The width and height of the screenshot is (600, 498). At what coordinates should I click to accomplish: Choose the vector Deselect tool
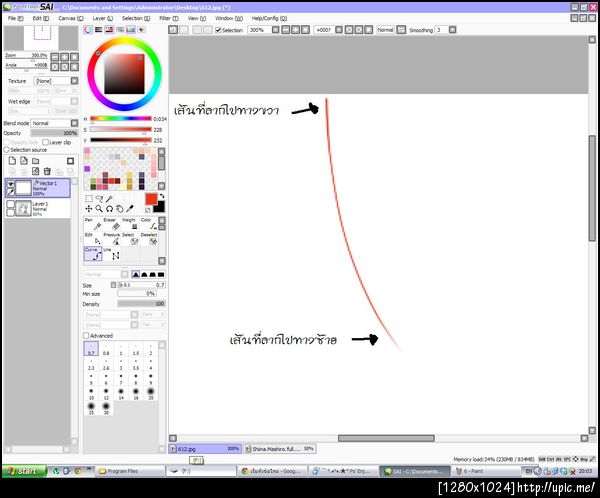[x=148, y=239]
